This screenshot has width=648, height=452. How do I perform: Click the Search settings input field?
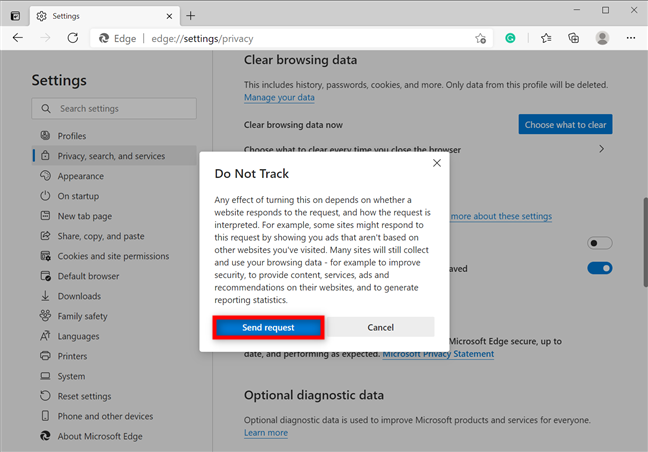coord(114,108)
